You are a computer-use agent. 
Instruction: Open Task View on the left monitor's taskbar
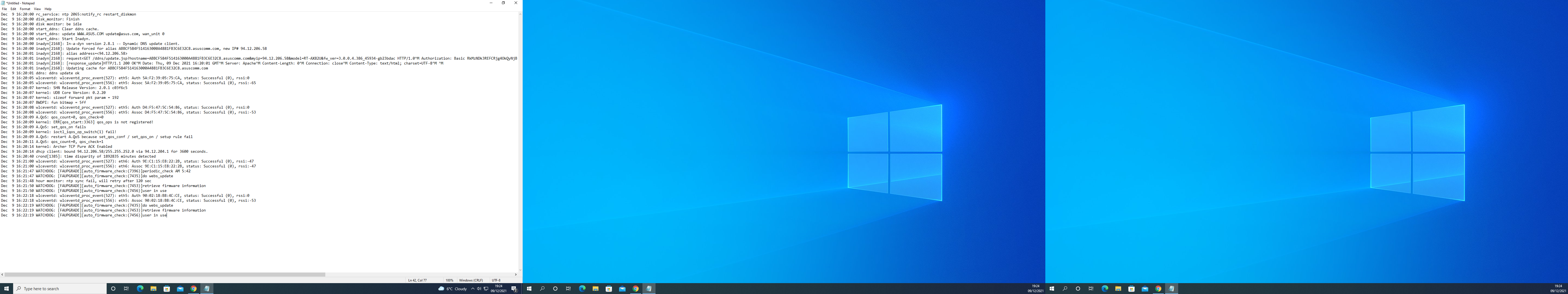127,289
